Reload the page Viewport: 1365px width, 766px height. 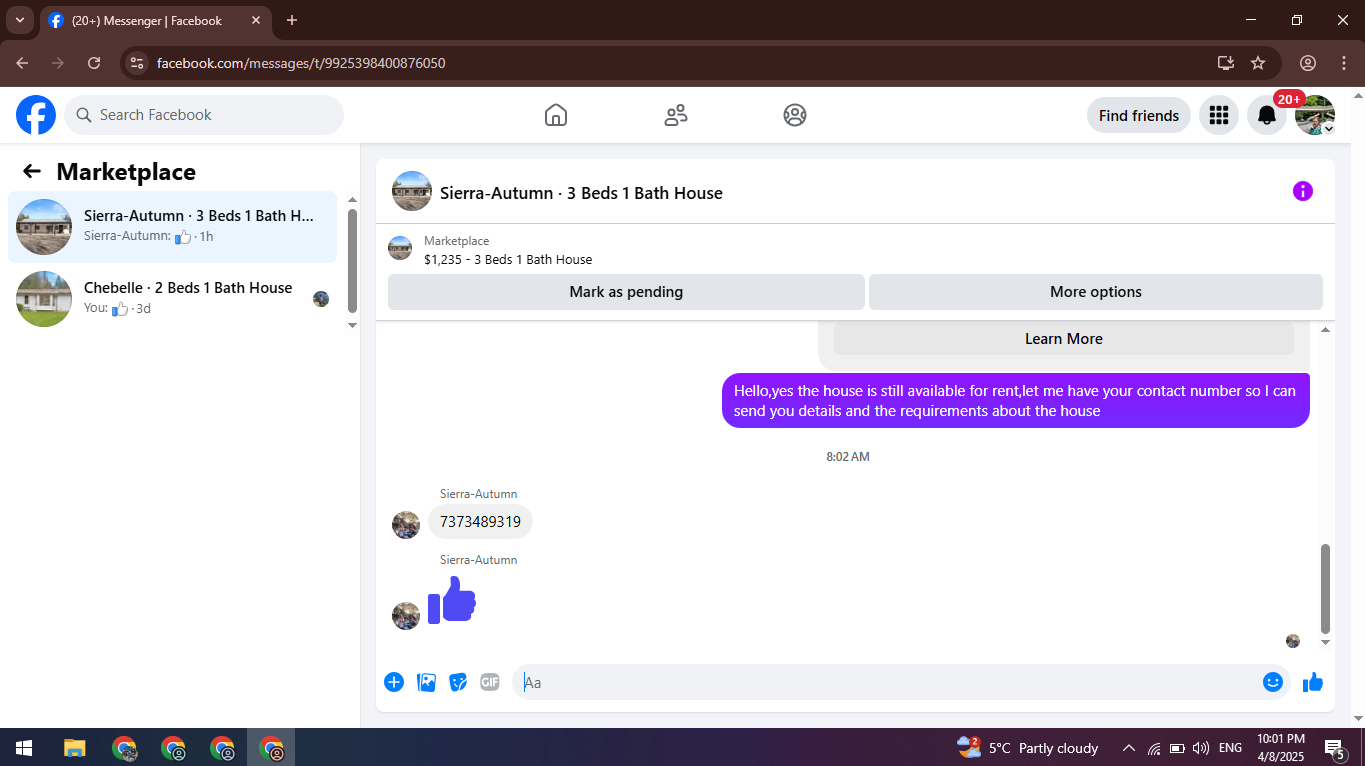[x=94, y=63]
